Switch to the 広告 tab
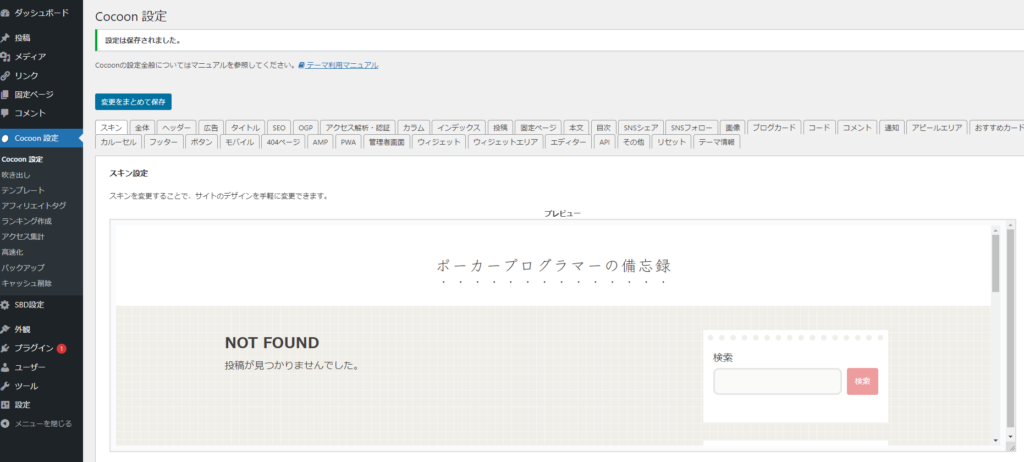 click(210, 127)
